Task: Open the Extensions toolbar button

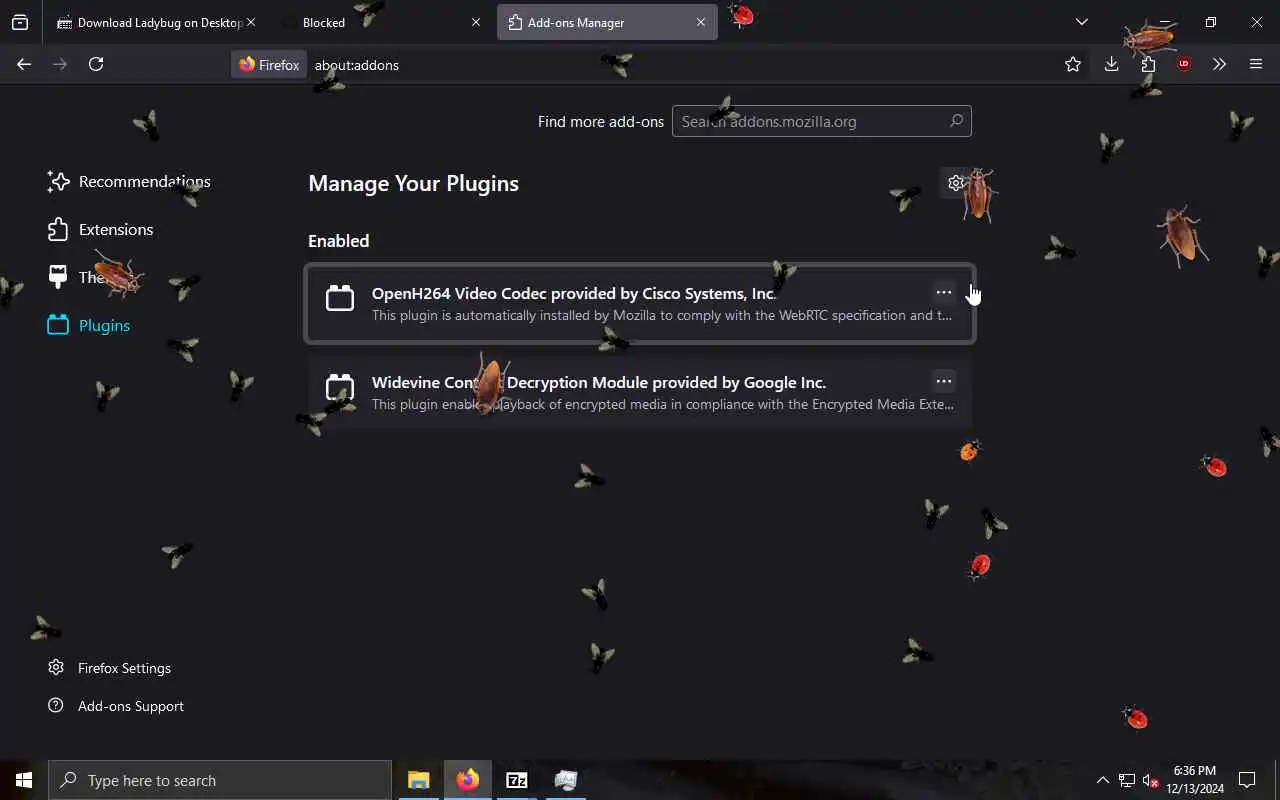Action: (1148, 64)
